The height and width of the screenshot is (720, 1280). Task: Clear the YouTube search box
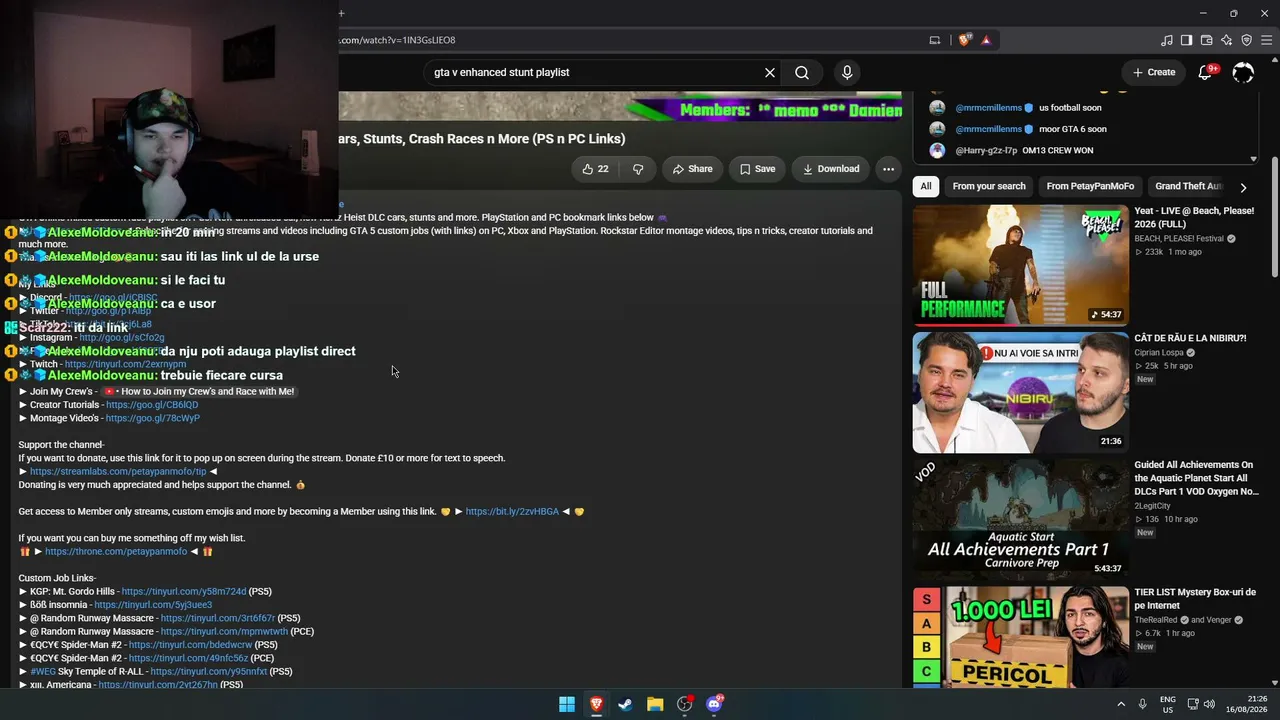click(x=770, y=72)
